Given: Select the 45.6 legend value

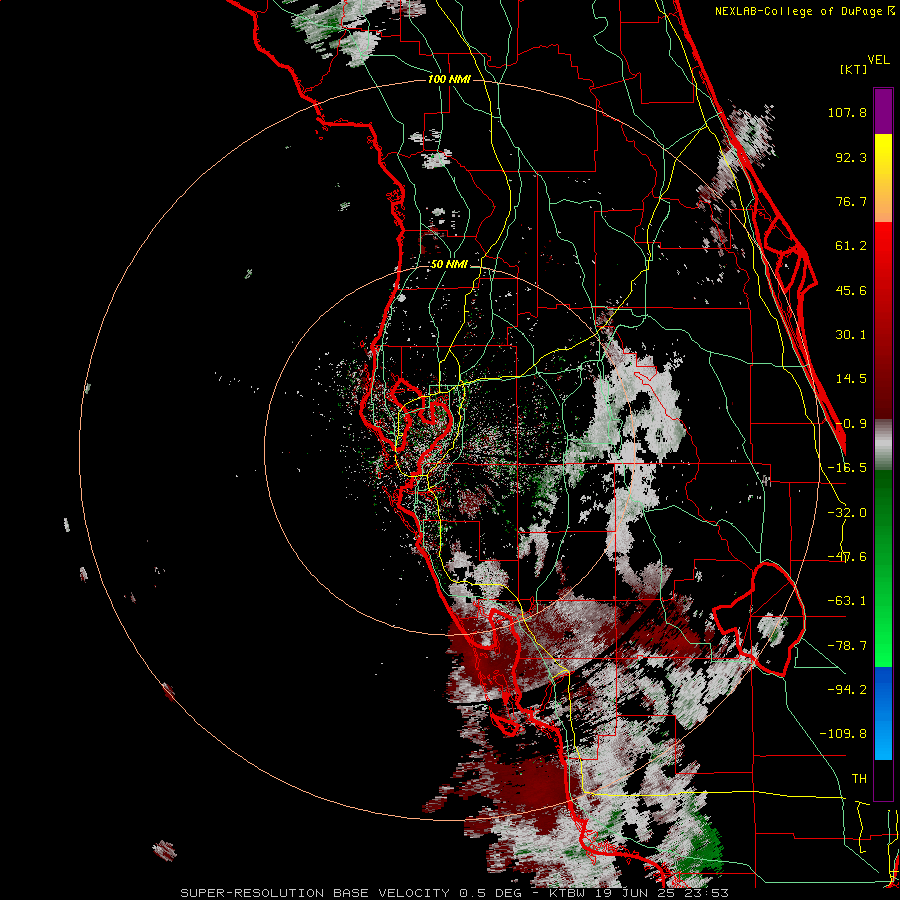Looking at the screenshot, I should [x=851, y=290].
